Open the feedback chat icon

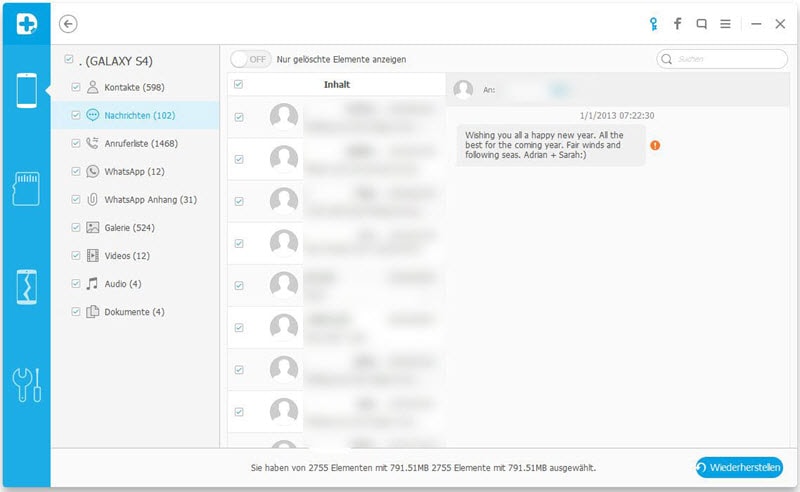tap(702, 23)
